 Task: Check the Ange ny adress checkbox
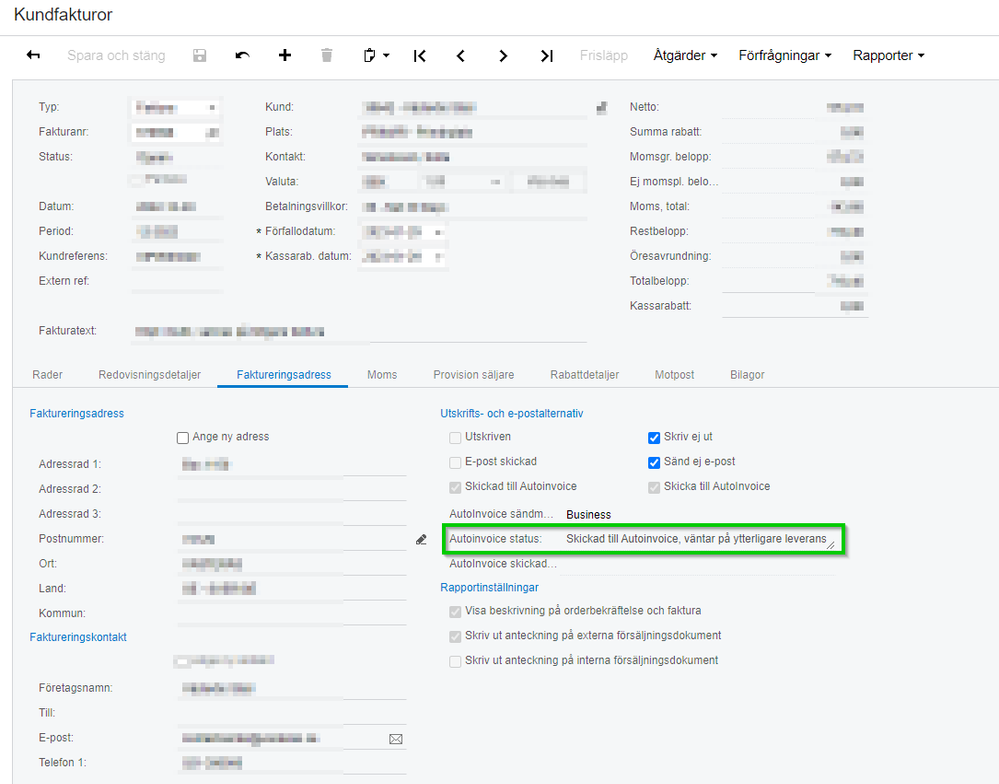[183, 438]
